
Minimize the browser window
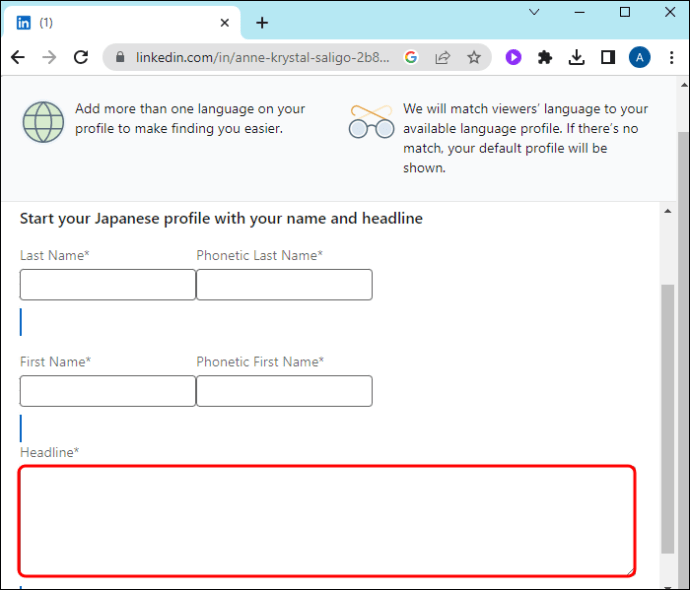pyautogui.click(x=580, y=12)
